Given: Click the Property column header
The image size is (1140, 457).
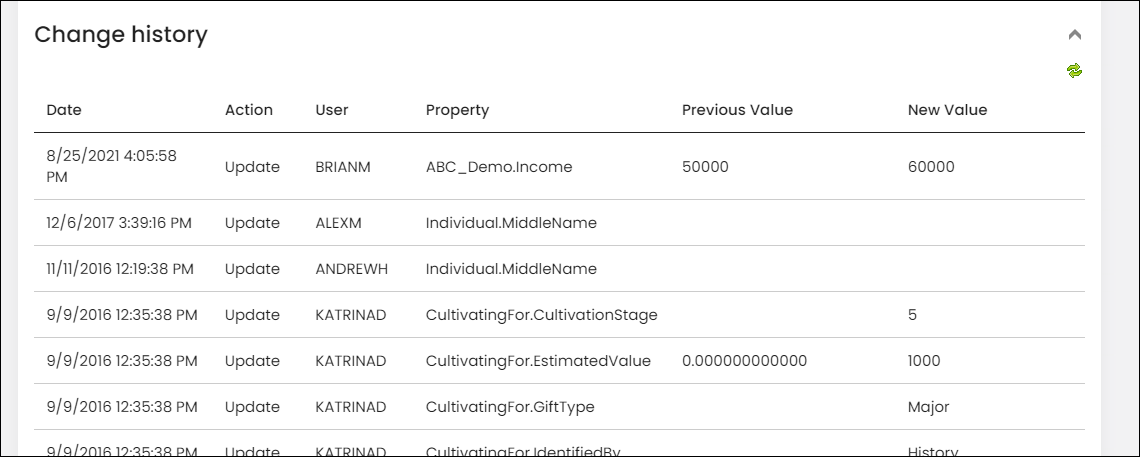Looking at the screenshot, I should pos(457,110).
